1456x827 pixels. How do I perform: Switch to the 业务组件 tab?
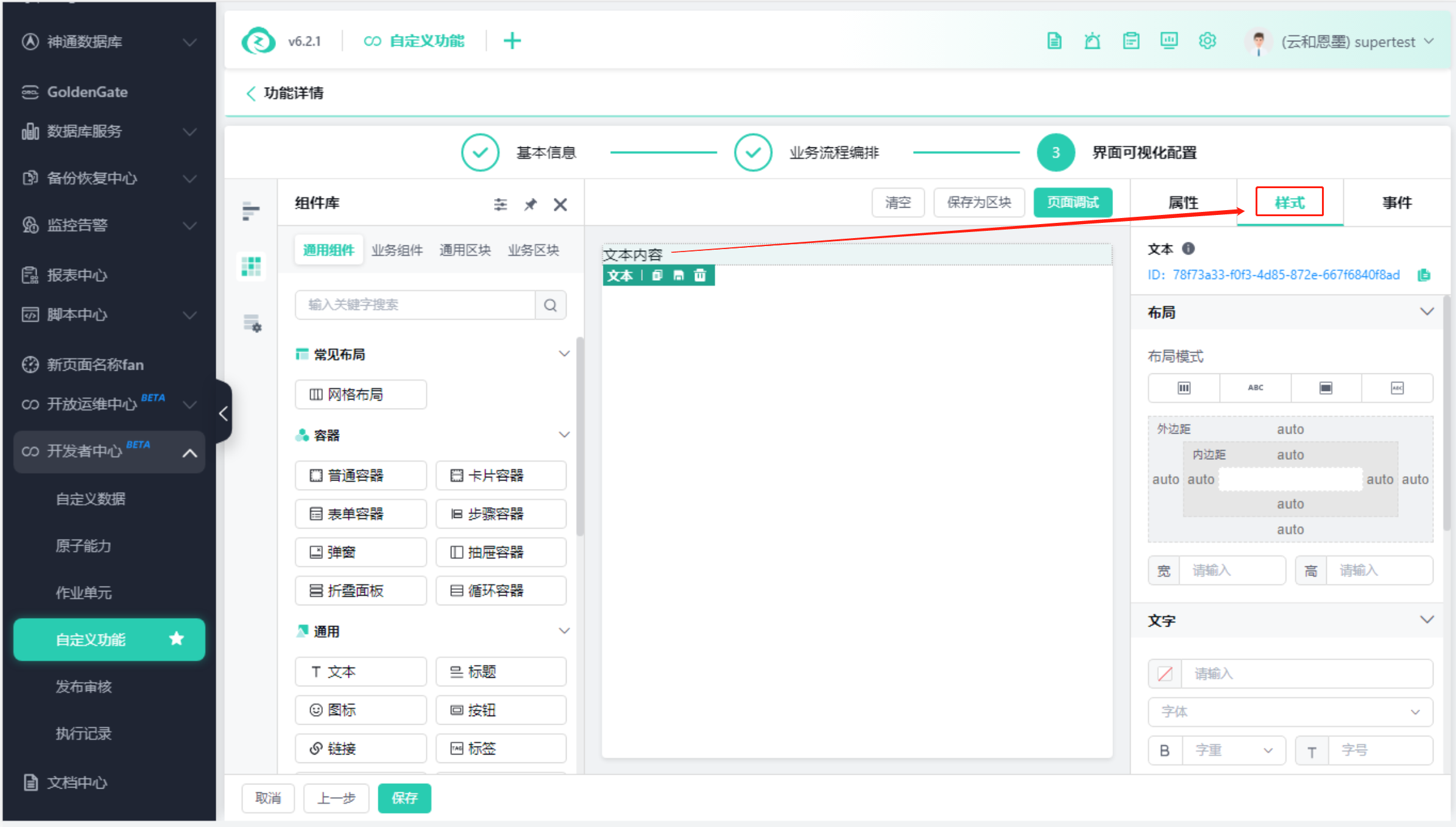point(397,250)
